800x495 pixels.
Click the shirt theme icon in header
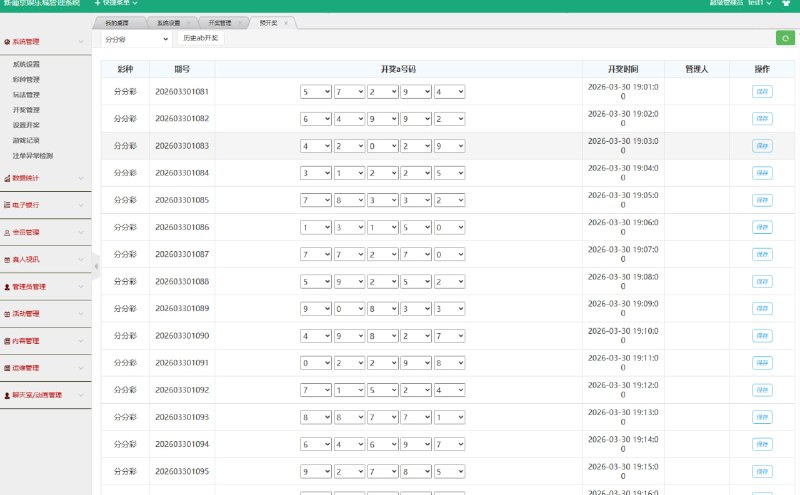pos(784,4)
